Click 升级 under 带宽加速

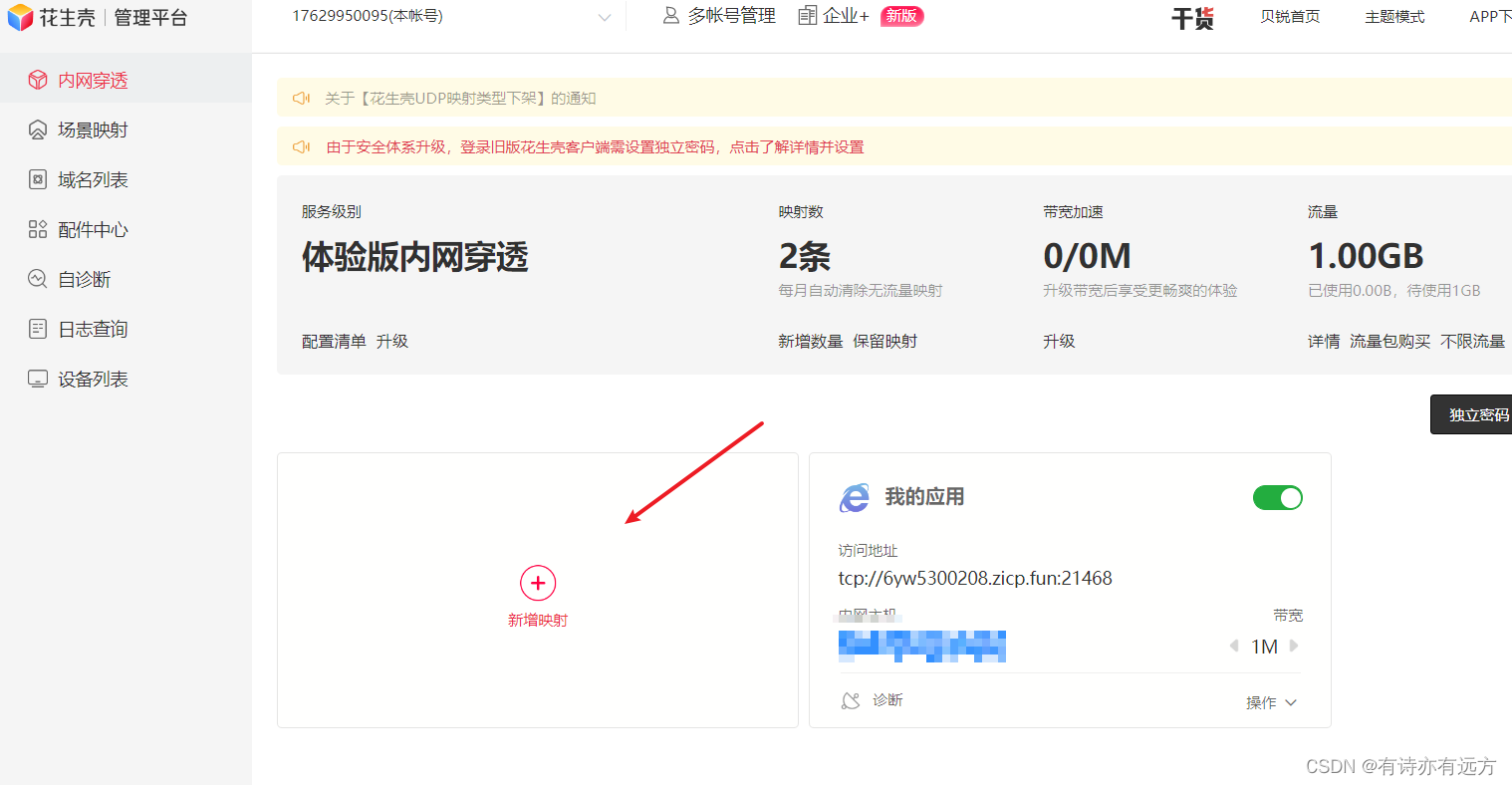pyautogui.click(x=1059, y=341)
